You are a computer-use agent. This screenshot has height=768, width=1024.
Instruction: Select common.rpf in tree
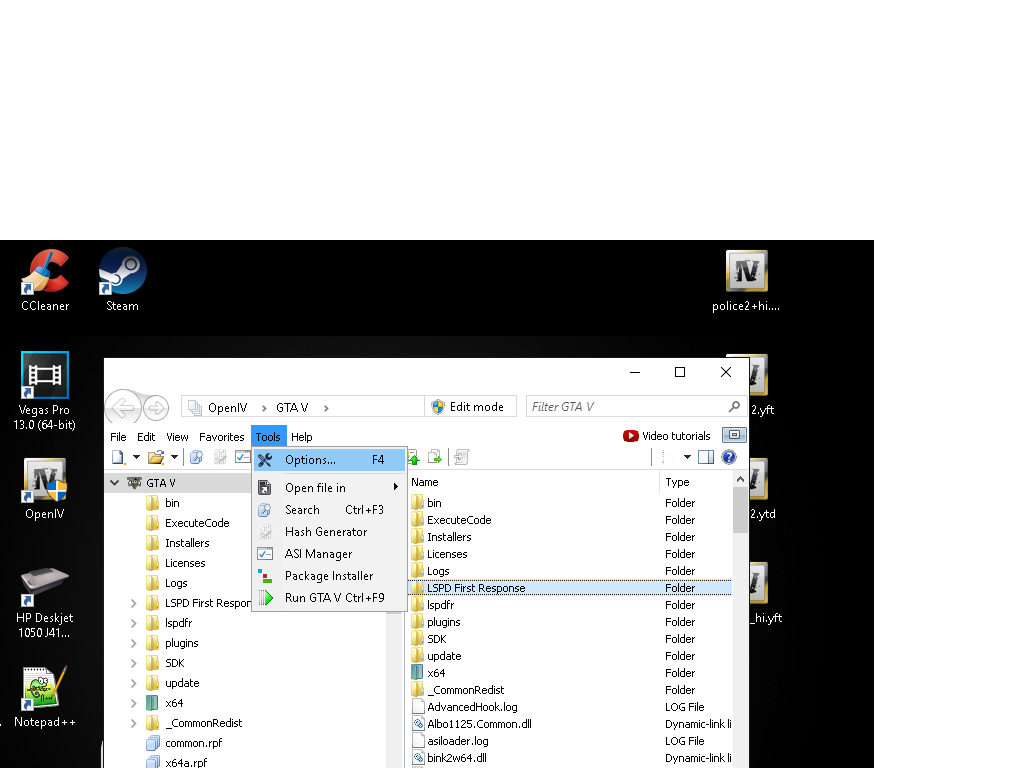(185, 743)
